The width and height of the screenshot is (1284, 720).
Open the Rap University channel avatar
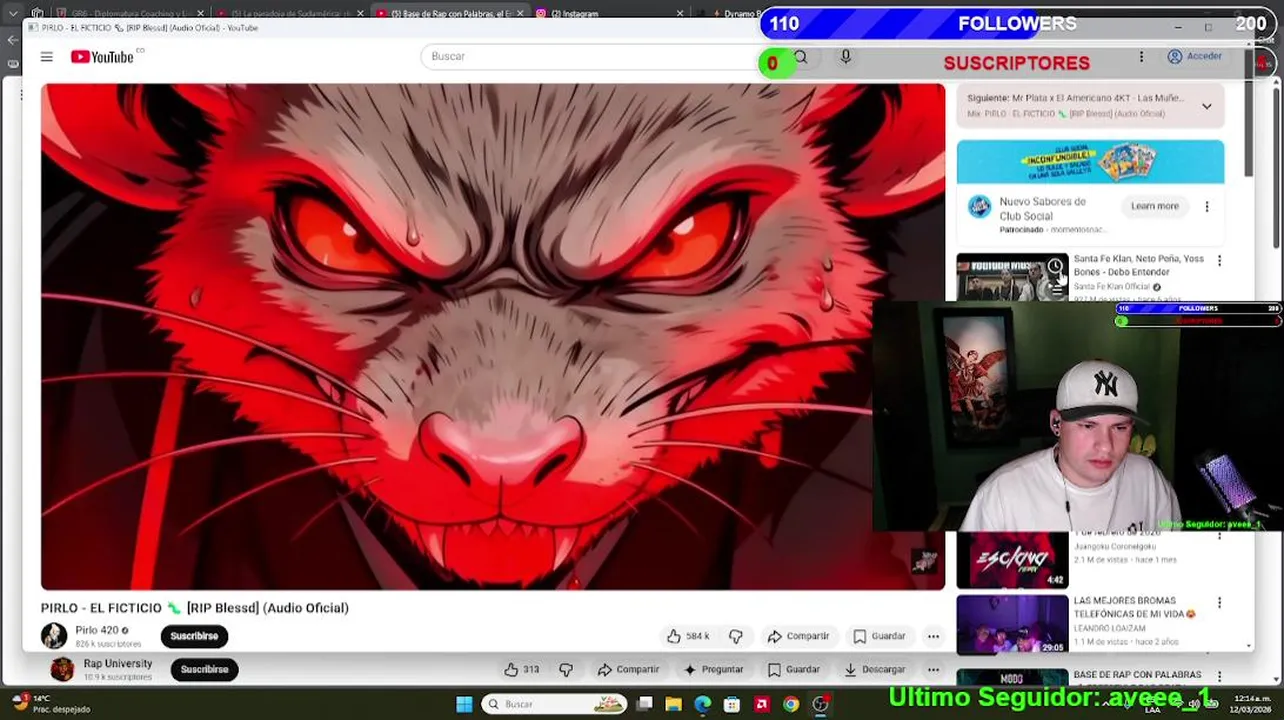point(62,669)
